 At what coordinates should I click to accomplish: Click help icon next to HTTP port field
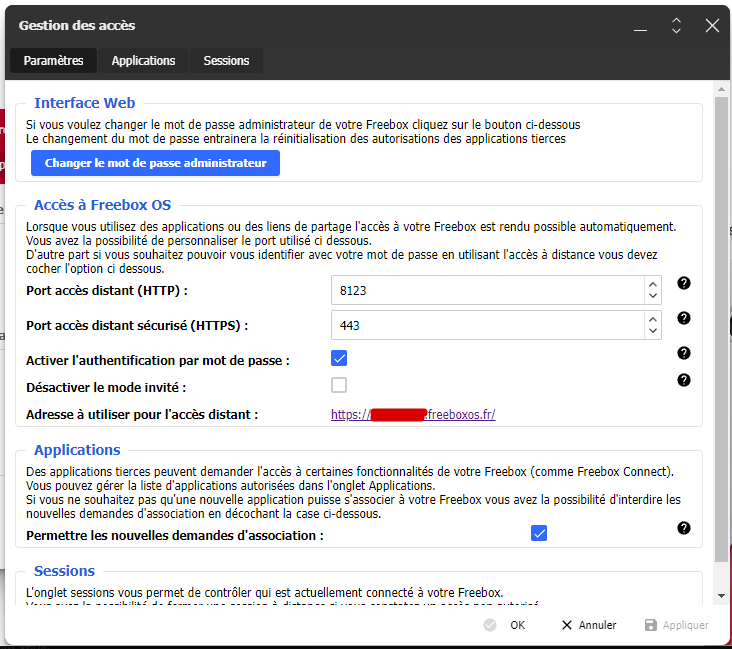pyautogui.click(x=684, y=283)
